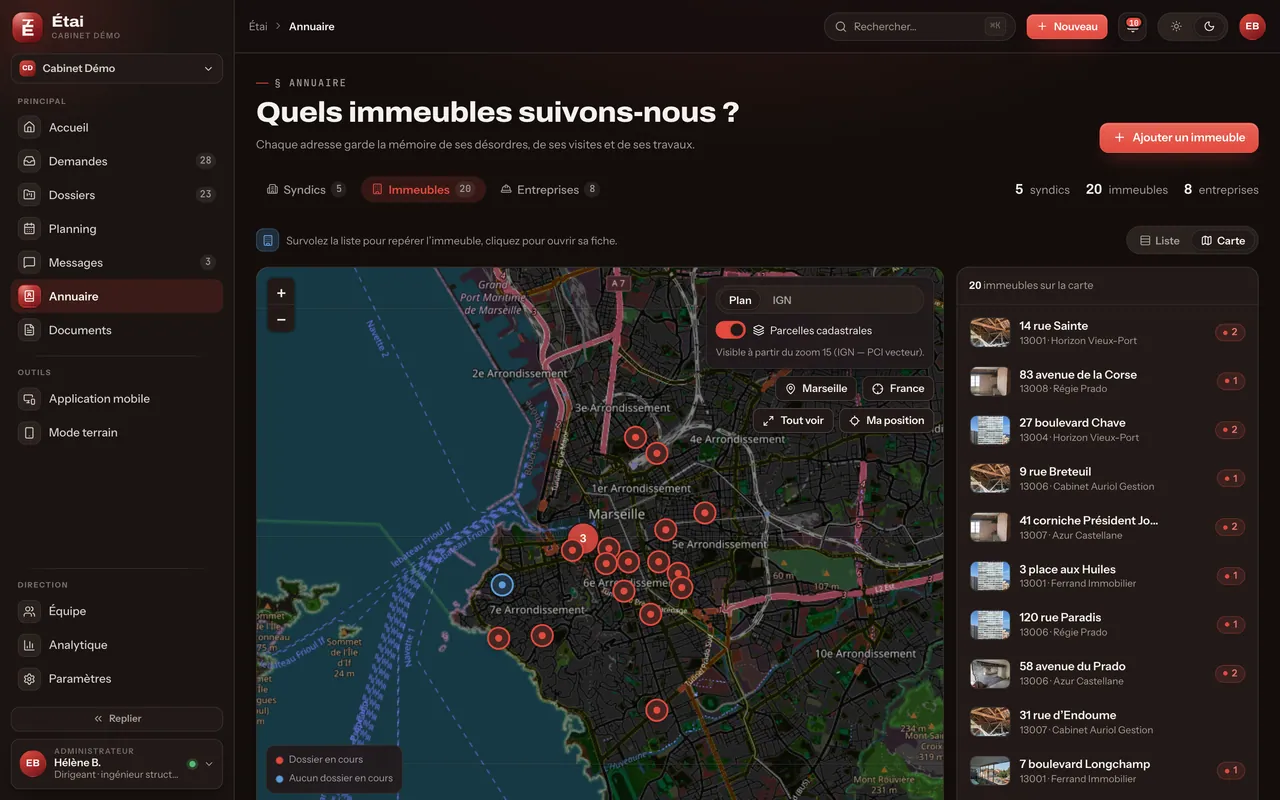Open the Accueil home icon
1280x800 pixels.
pyautogui.click(x=30, y=128)
